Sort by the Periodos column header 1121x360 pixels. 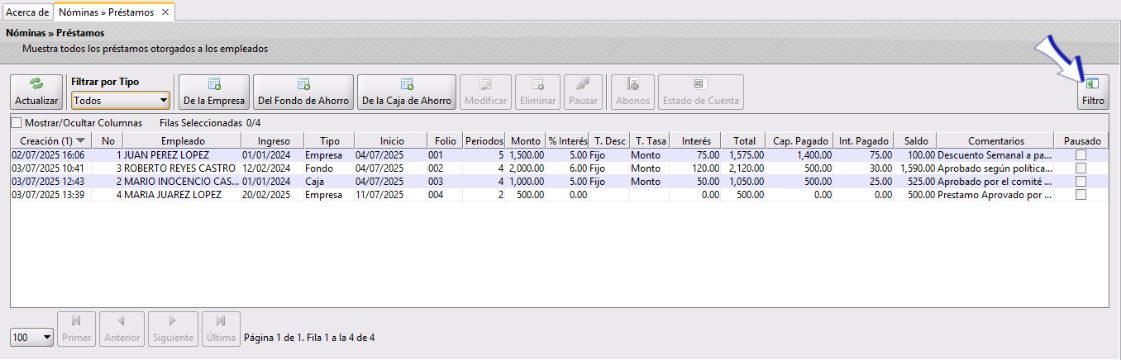click(484, 140)
